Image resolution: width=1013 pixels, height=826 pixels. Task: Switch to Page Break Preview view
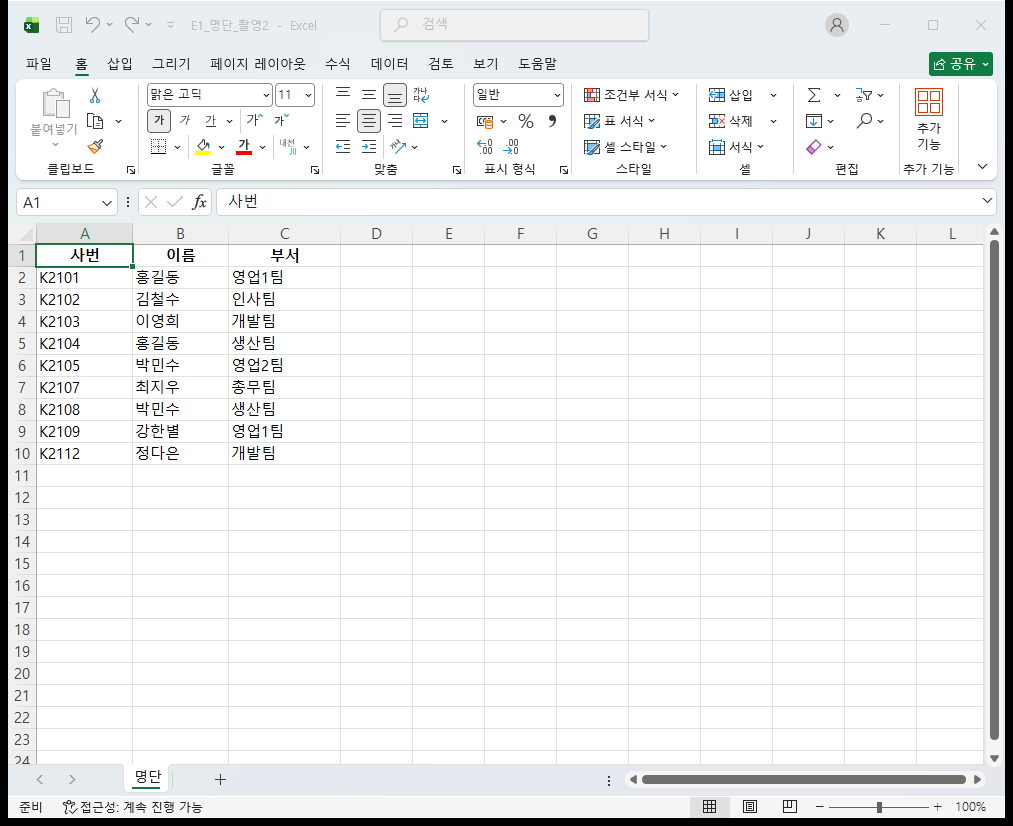[x=789, y=807]
